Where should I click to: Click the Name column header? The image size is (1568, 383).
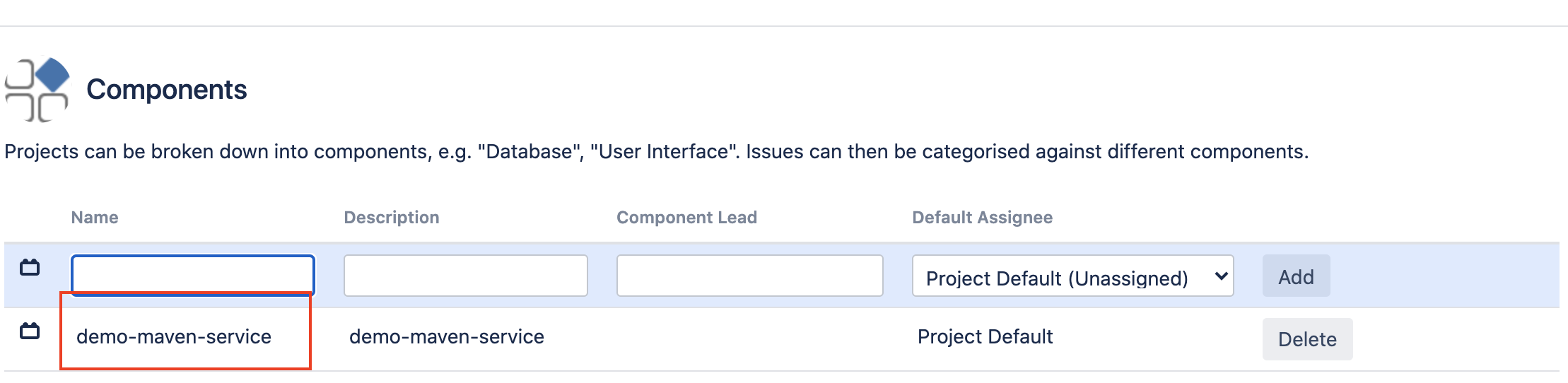[95, 218]
